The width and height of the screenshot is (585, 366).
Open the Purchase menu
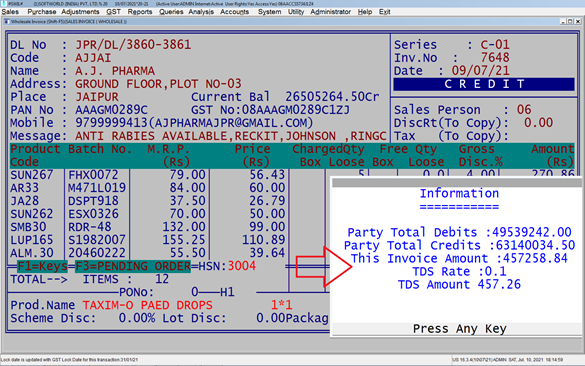pyautogui.click(x=42, y=12)
